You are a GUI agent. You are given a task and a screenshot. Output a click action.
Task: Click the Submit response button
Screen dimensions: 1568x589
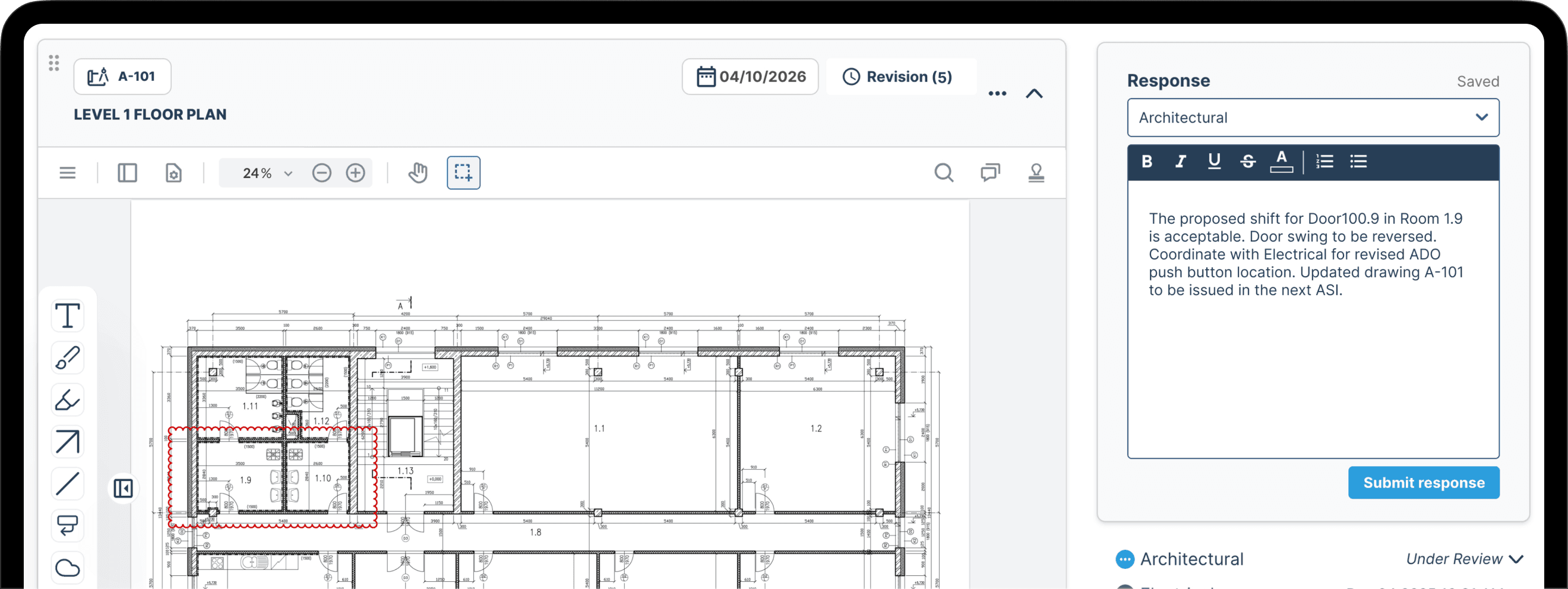point(1424,483)
